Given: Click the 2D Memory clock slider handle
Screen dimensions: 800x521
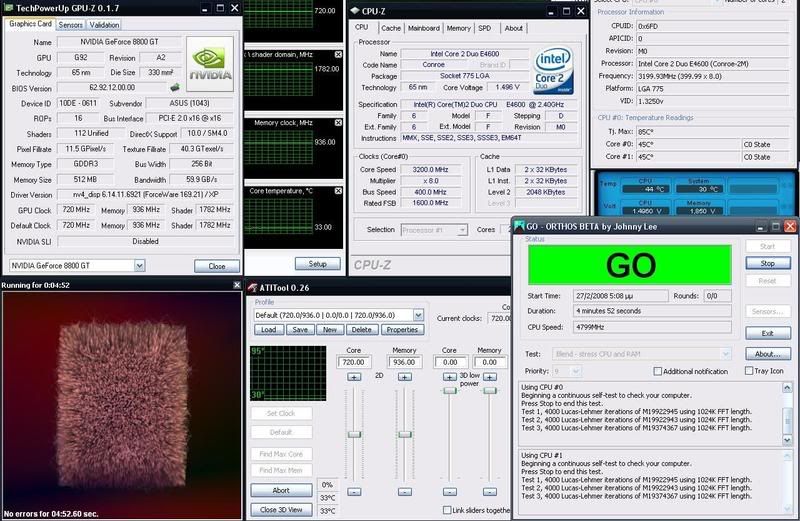Looking at the screenshot, I should [405, 434].
